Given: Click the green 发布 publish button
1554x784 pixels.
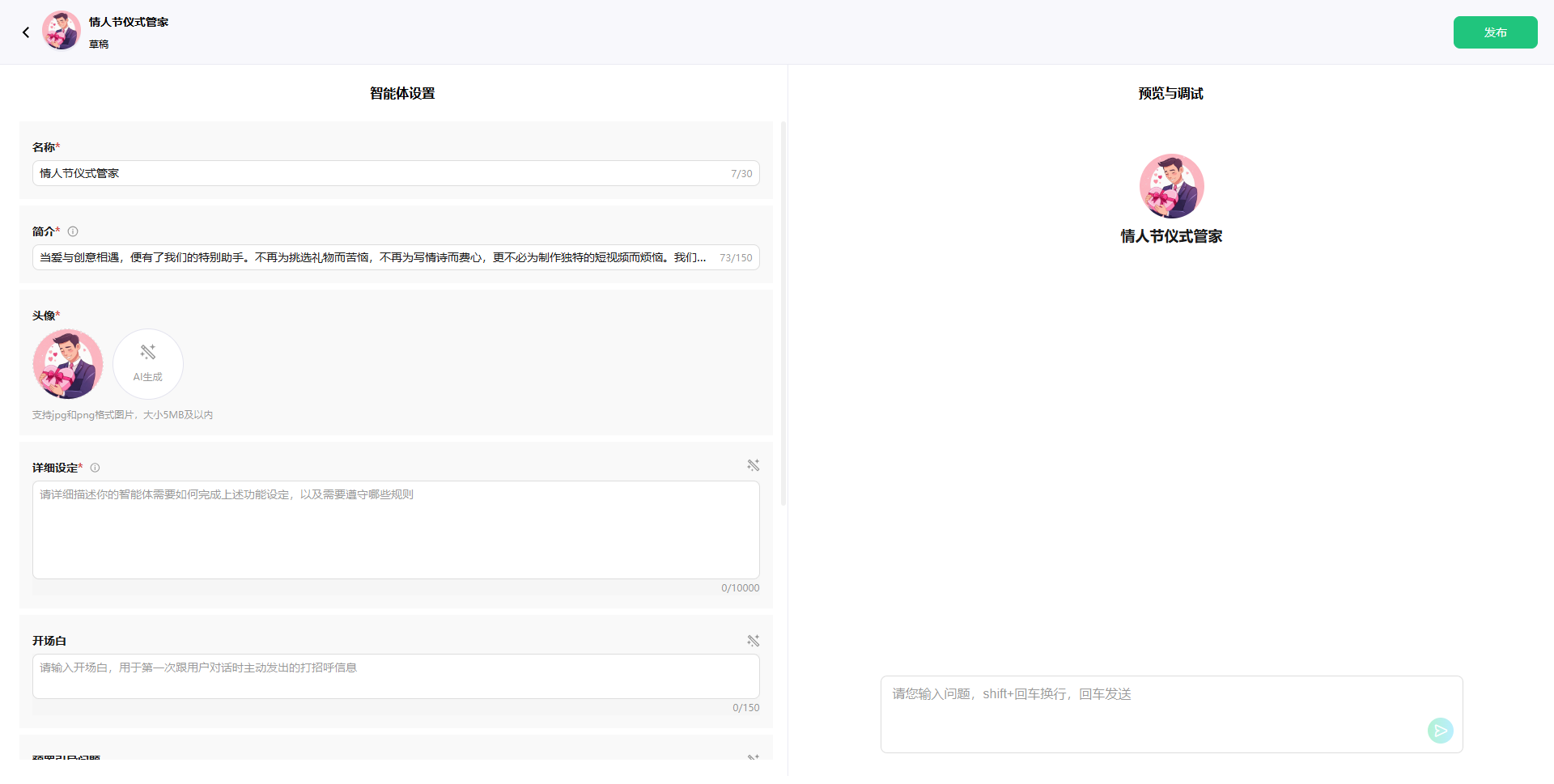Looking at the screenshot, I should click(1495, 32).
